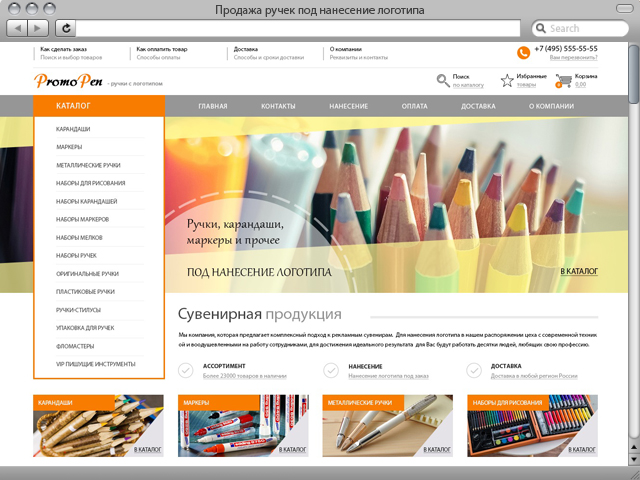Focus the browser Search field
Image resolution: width=640 pixels, height=480 pixels.
point(580,28)
